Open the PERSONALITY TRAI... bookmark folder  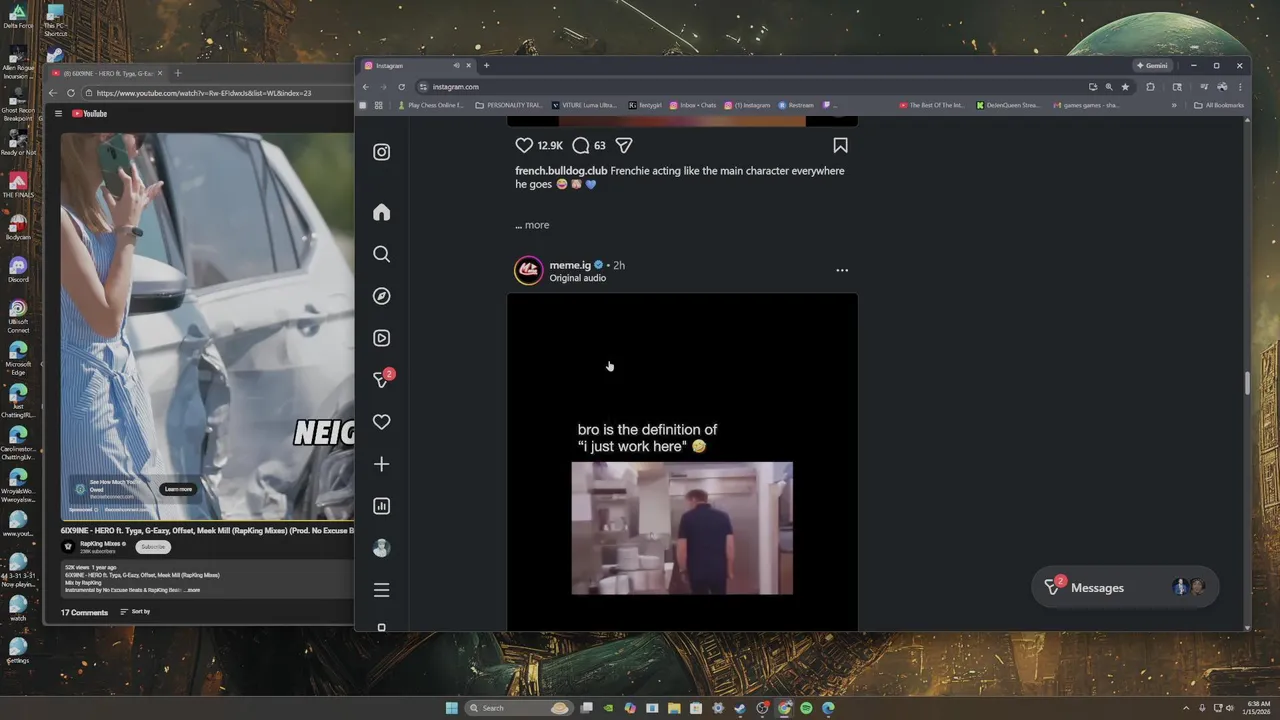coord(509,105)
